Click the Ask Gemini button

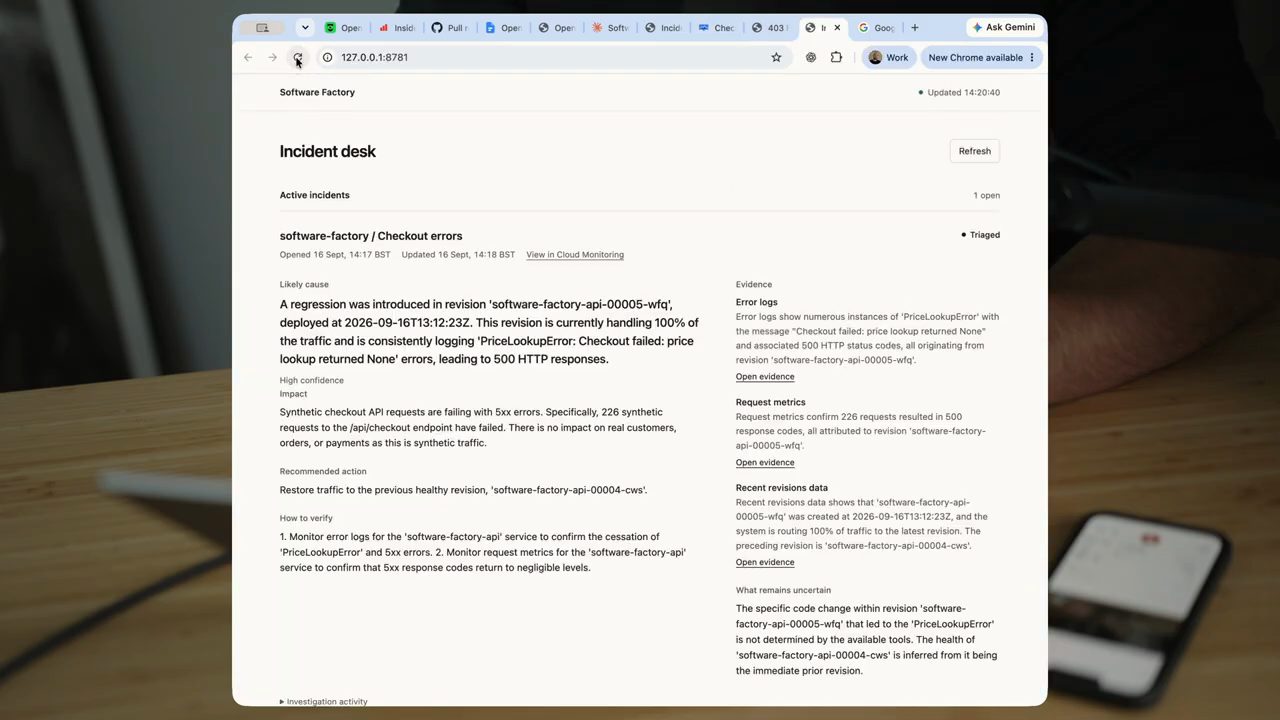(1004, 28)
